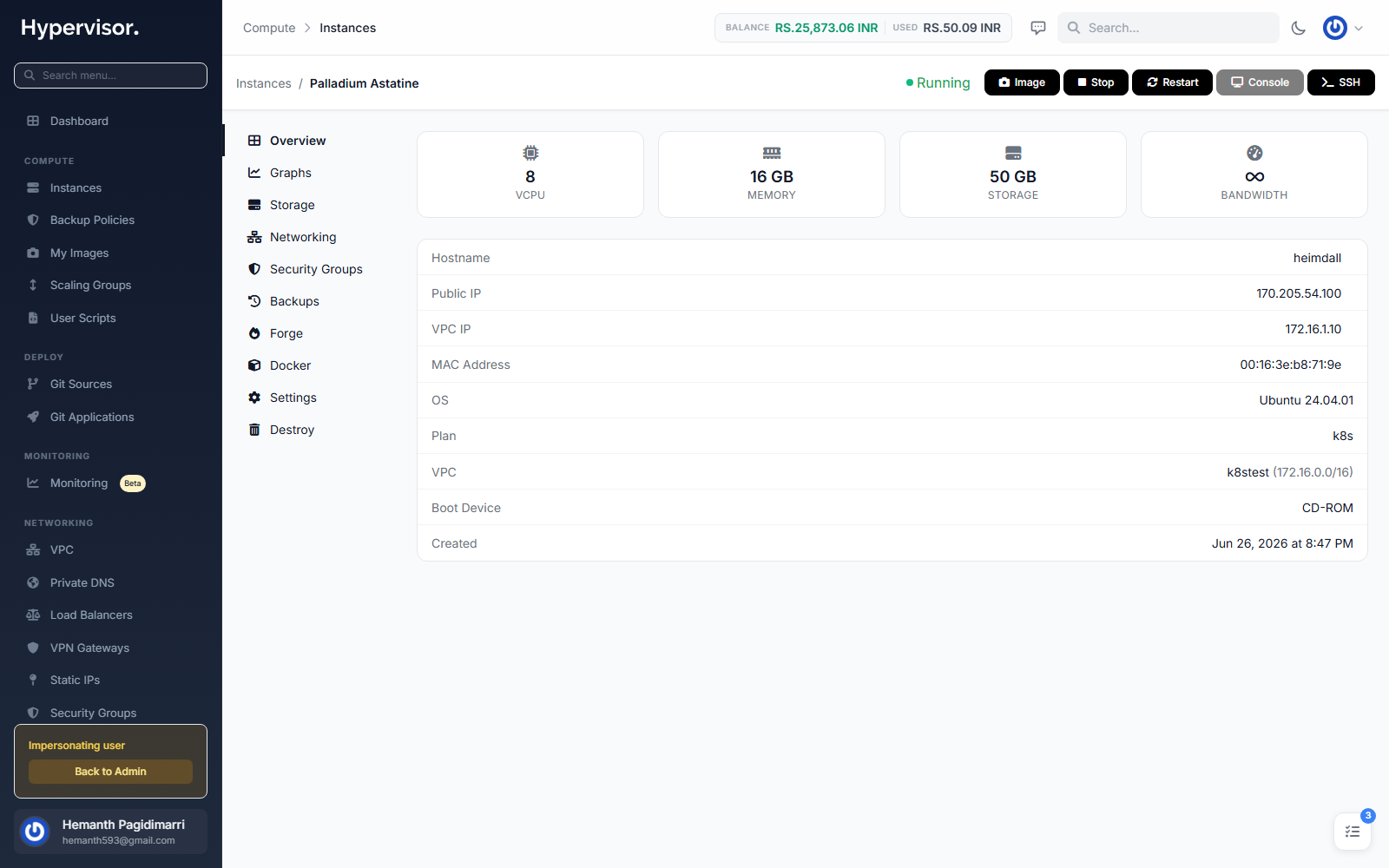Open Hemanth Pagidimarri profile card
1389x868 pixels.
[110, 832]
